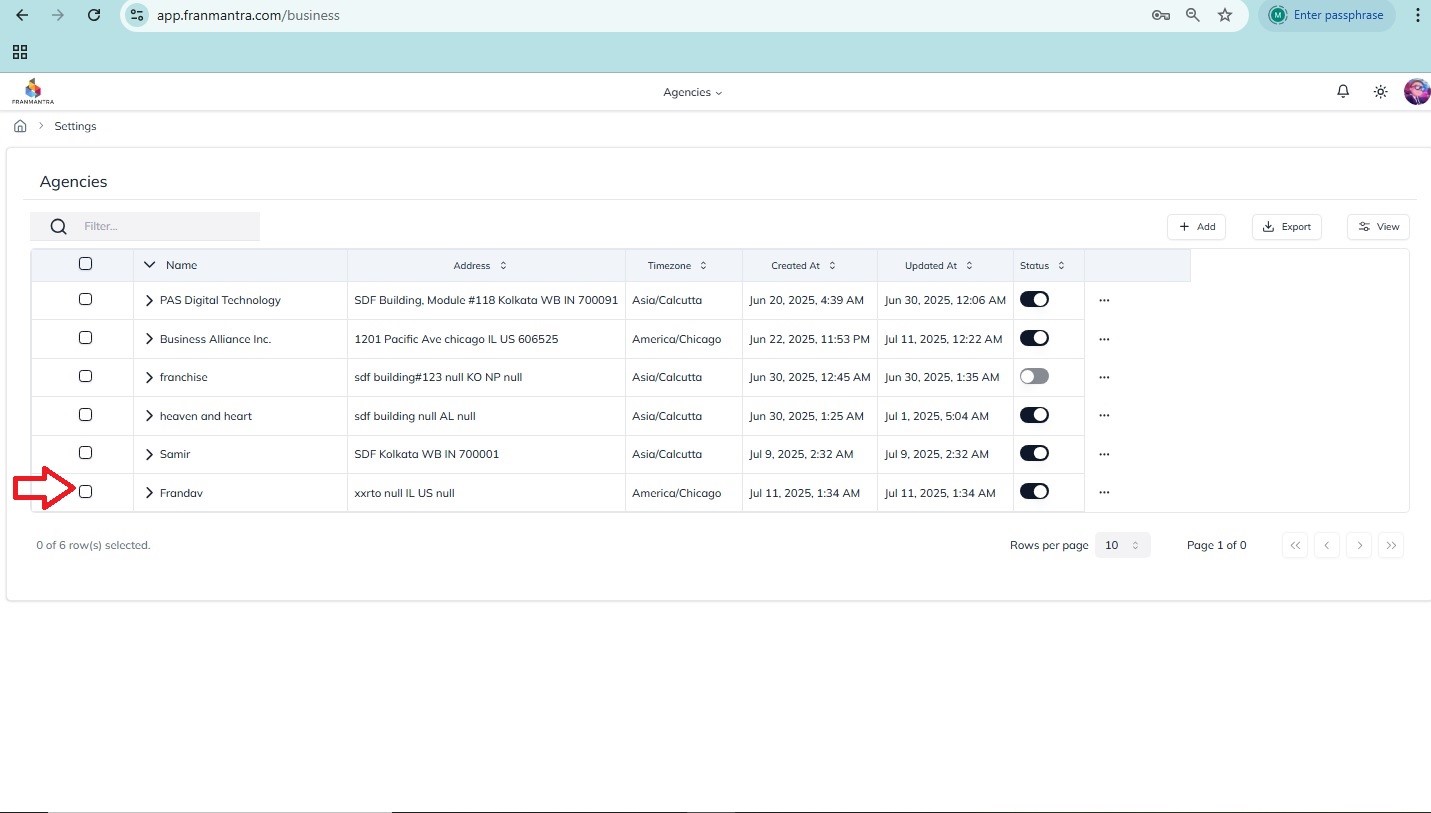
Task: Sort by the Timezone column header
Action: tap(677, 266)
